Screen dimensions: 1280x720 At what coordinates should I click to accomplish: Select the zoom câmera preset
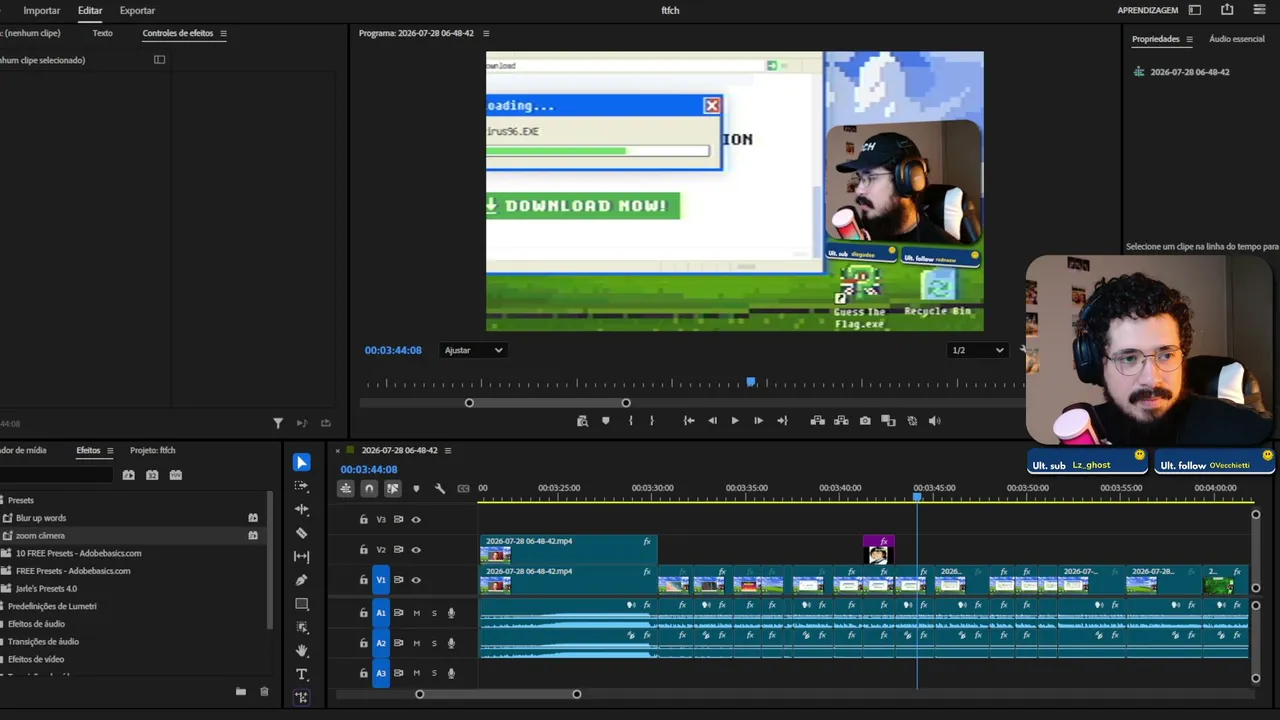click(x=40, y=536)
